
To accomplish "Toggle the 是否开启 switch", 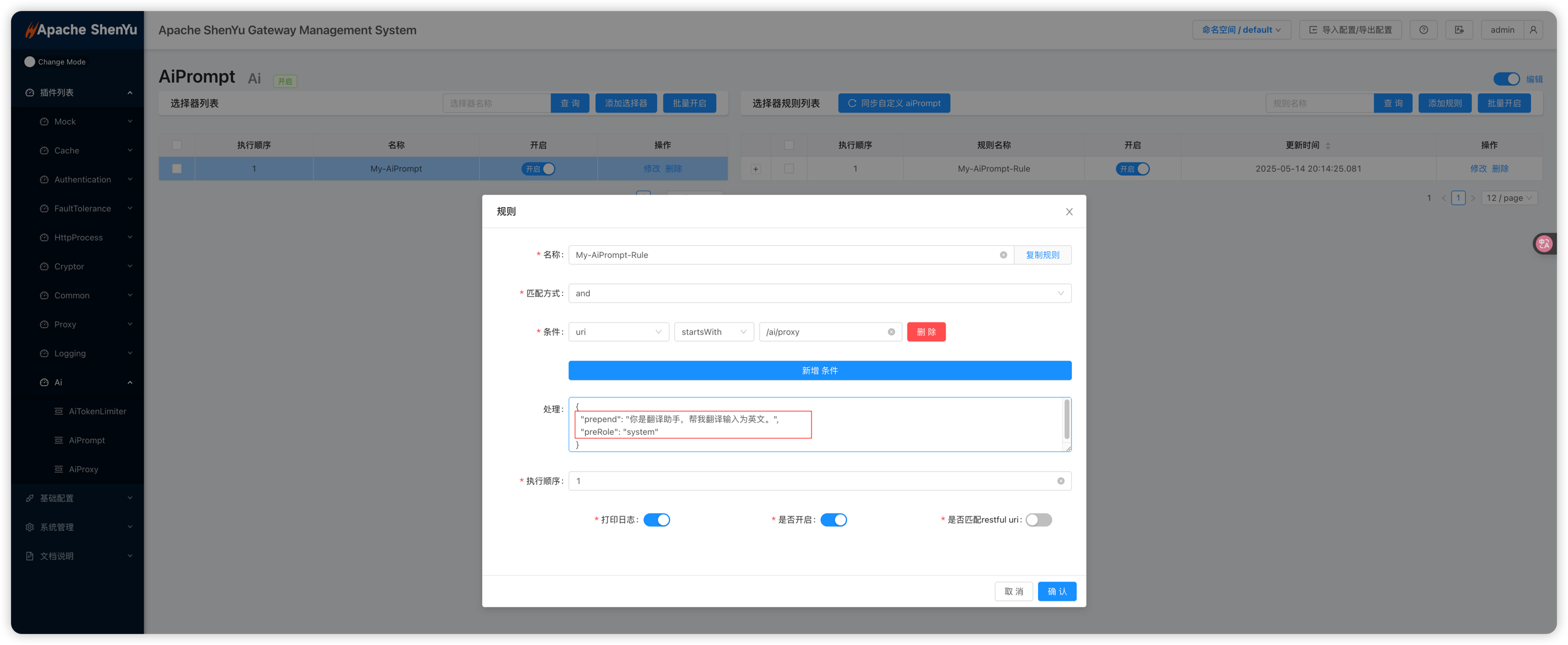I will [x=833, y=519].
